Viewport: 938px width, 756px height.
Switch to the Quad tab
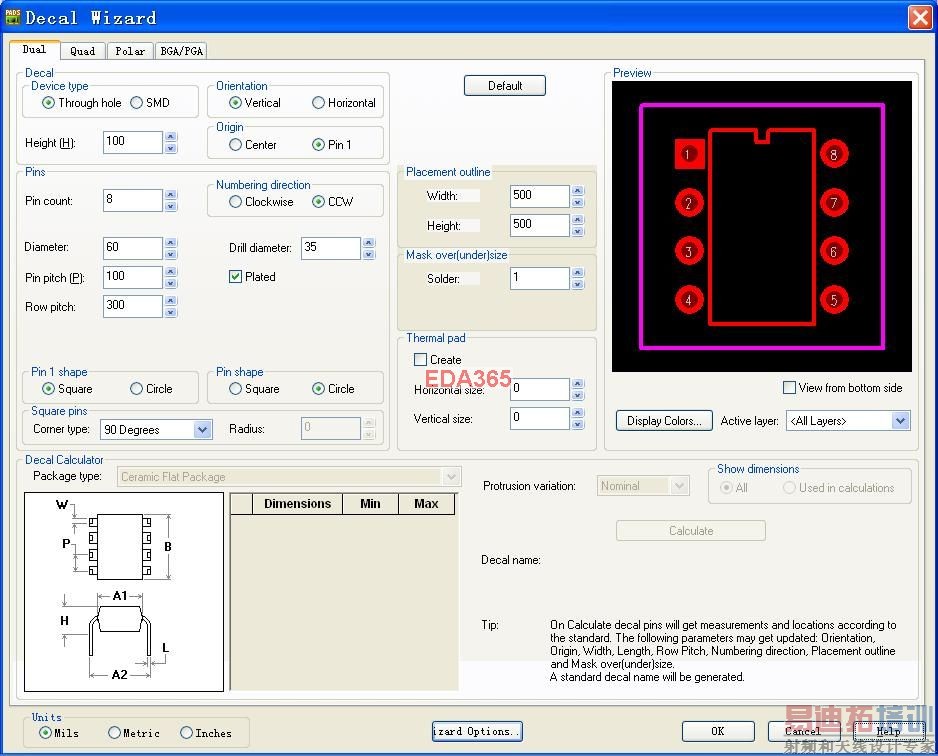pyautogui.click(x=83, y=51)
